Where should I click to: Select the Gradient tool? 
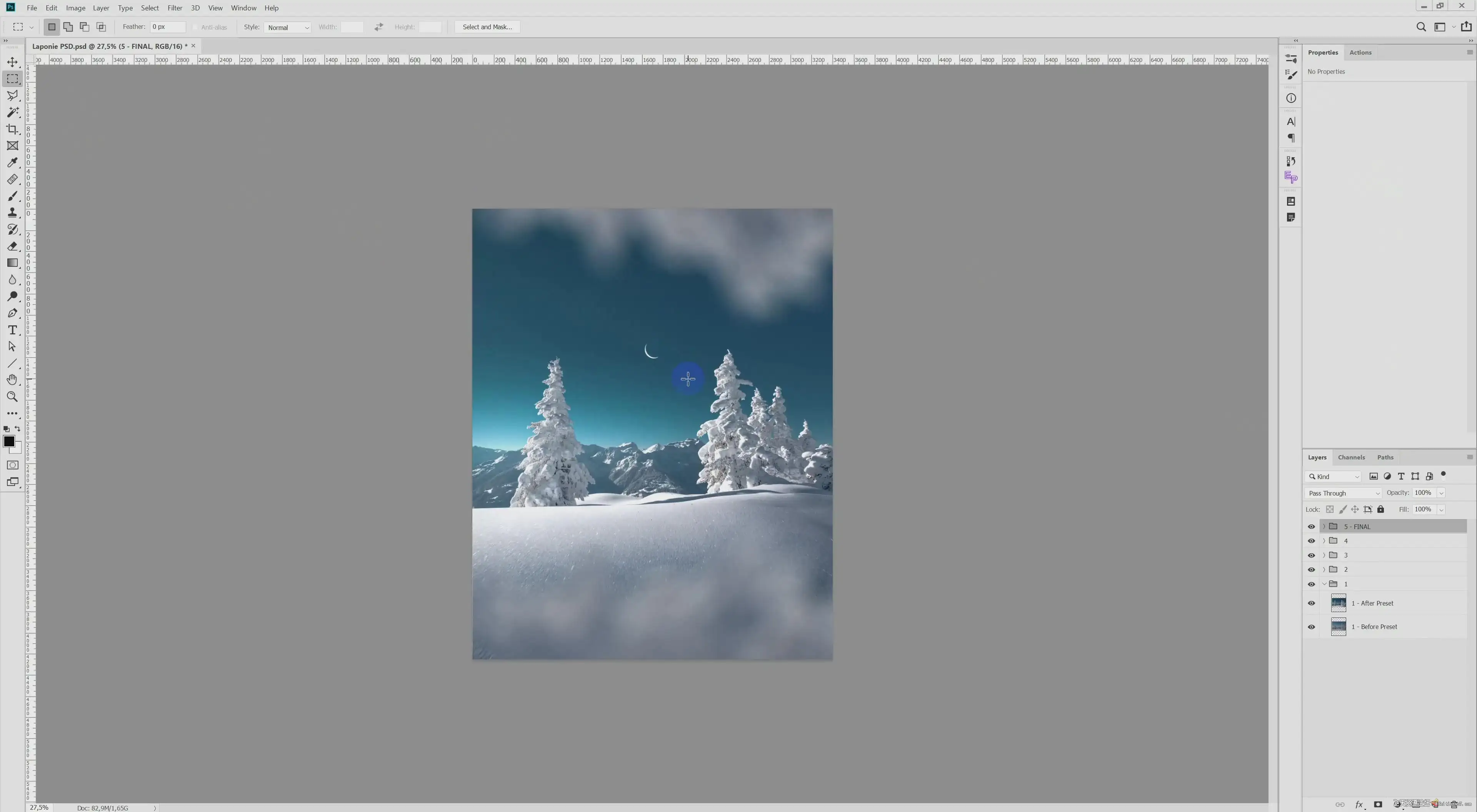12,263
